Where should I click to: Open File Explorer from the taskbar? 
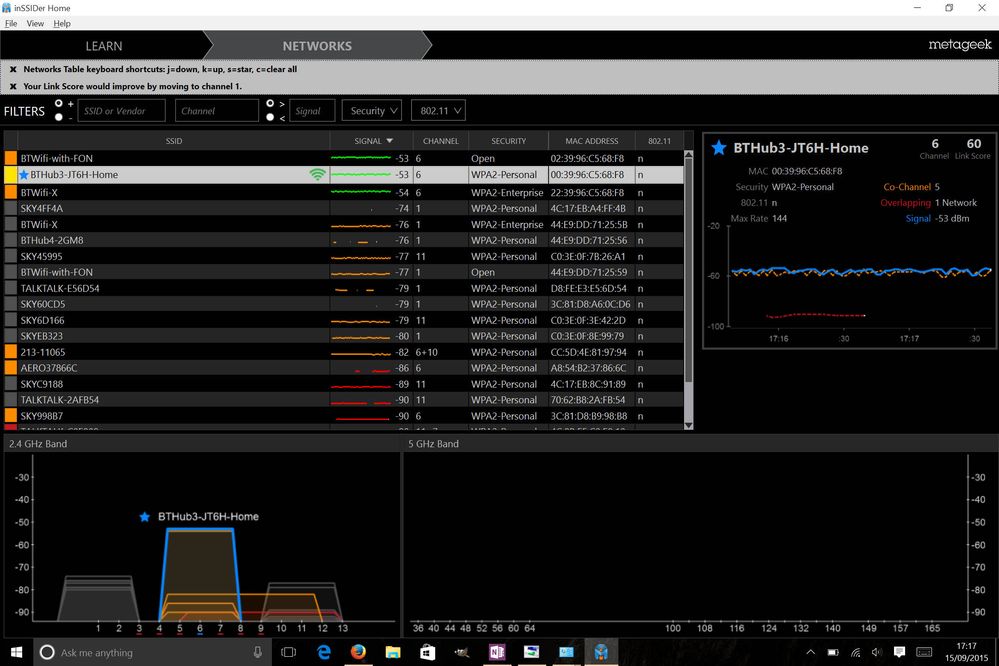(392, 652)
